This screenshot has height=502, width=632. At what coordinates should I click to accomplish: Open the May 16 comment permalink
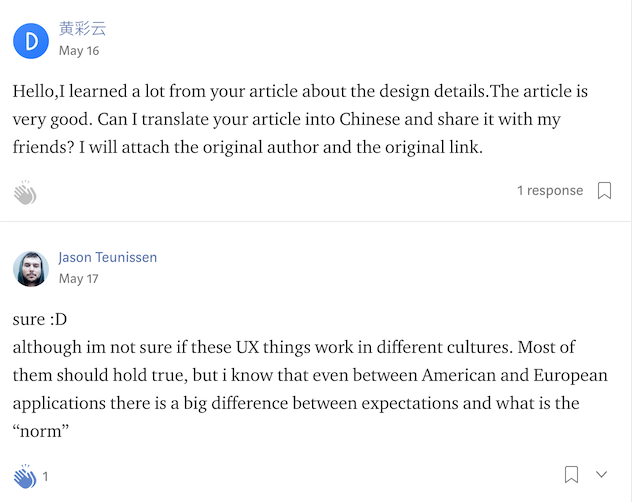(78, 51)
